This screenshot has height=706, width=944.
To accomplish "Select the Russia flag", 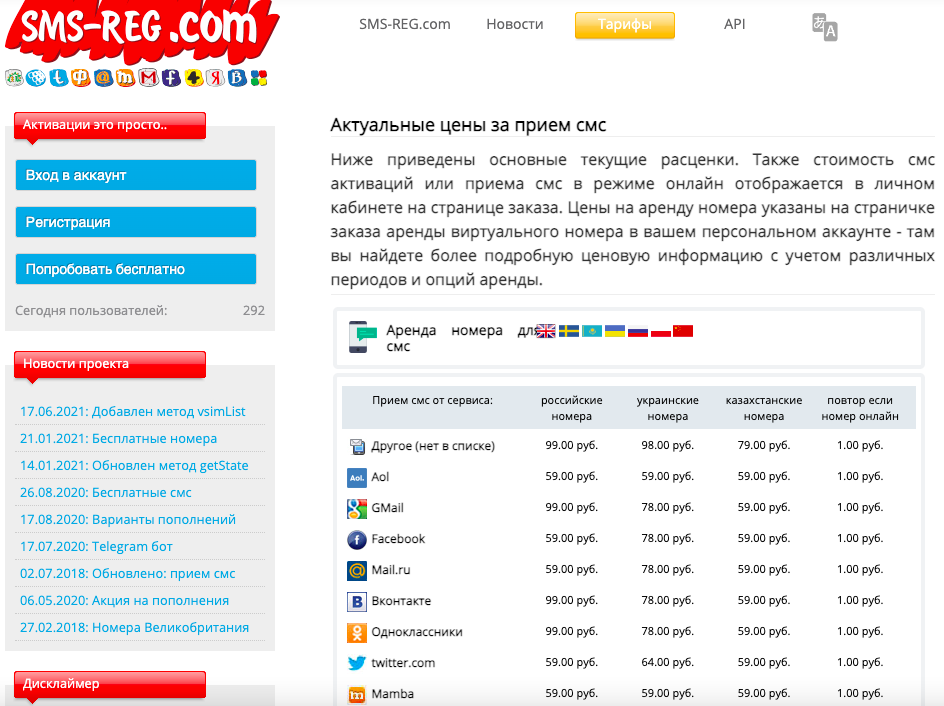I will coord(638,331).
